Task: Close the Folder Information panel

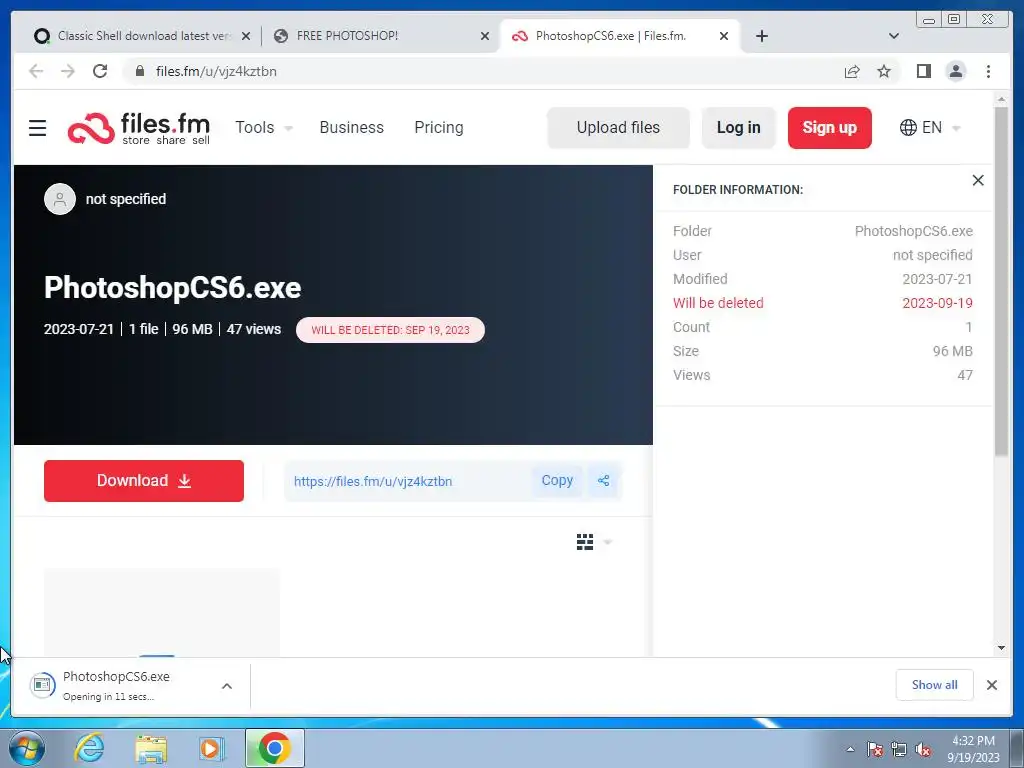Action: coord(978,180)
